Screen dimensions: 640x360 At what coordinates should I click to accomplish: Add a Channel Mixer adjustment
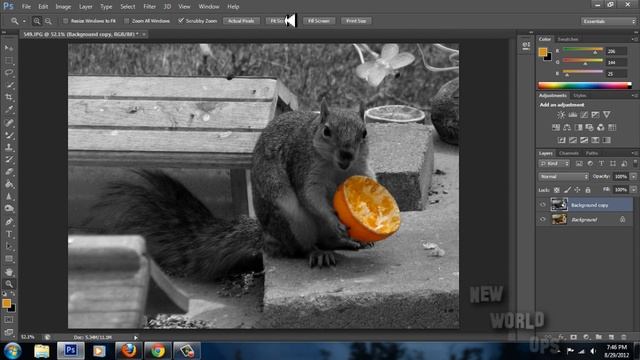[600, 127]
